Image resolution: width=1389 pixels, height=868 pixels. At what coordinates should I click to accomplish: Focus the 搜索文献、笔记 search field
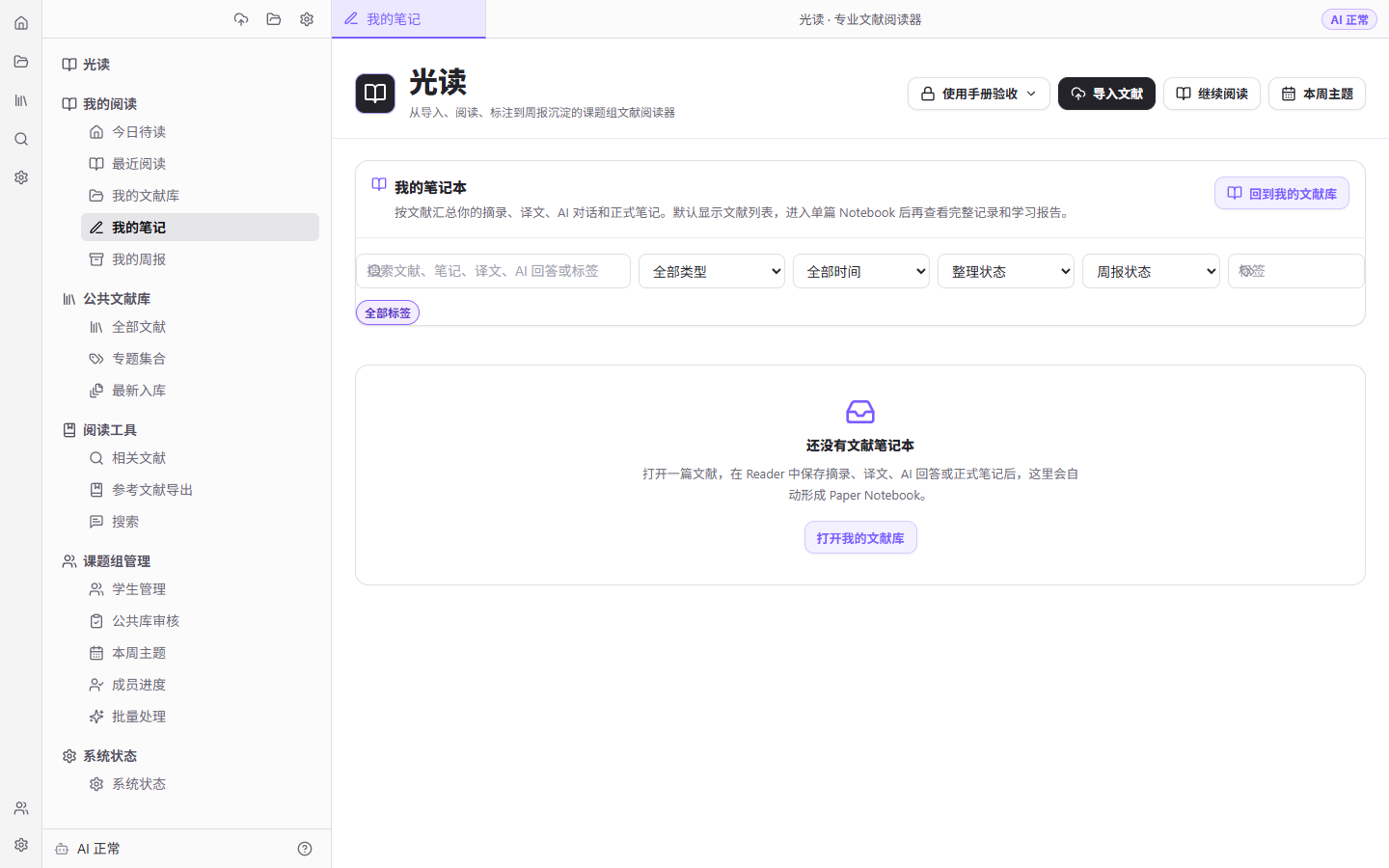point(493,271)
